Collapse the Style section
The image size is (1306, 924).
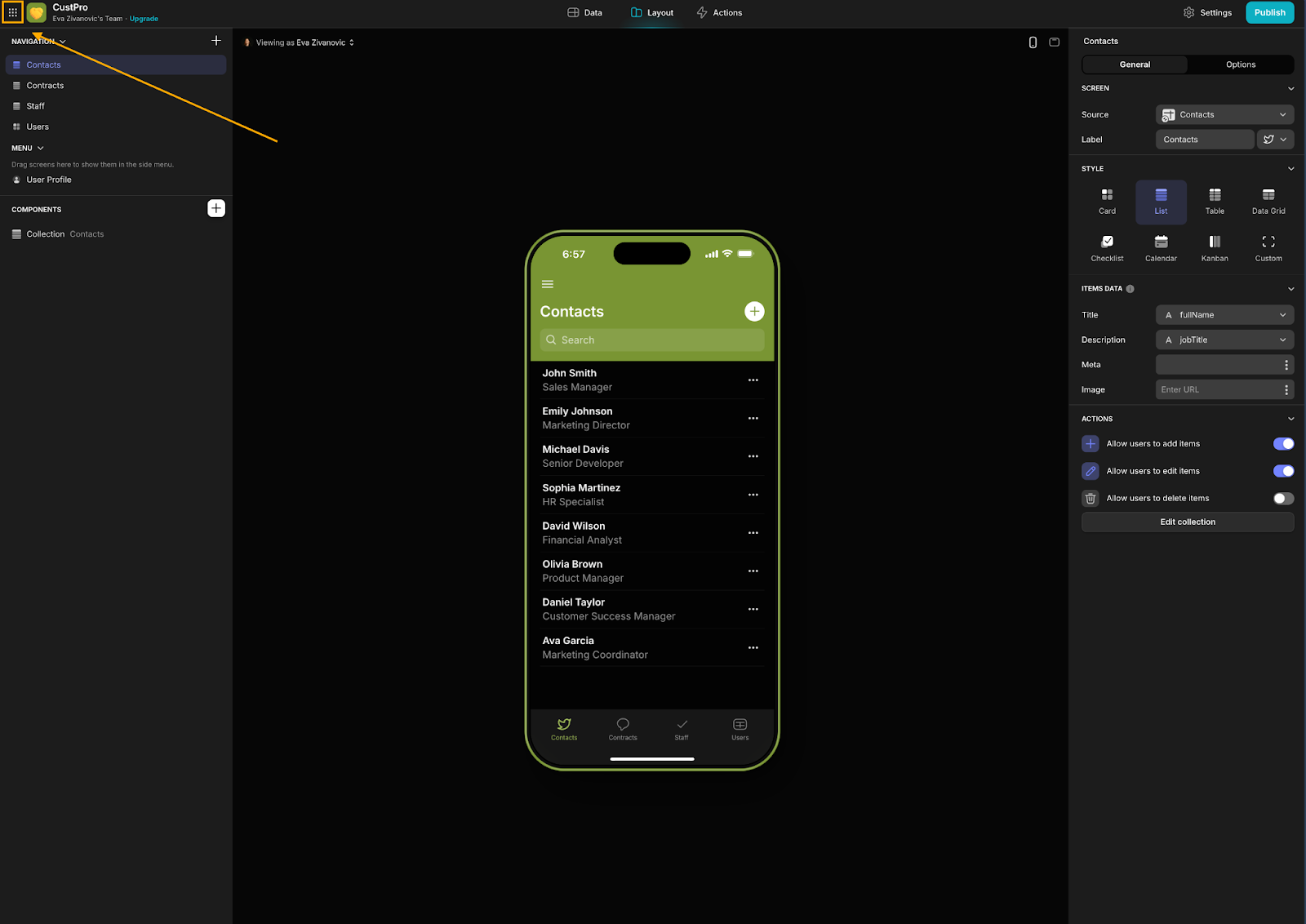[1290, 169]
